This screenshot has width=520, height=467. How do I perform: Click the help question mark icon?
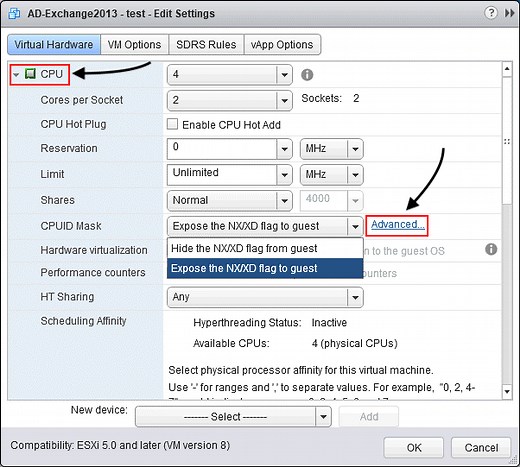pos(491,13)
